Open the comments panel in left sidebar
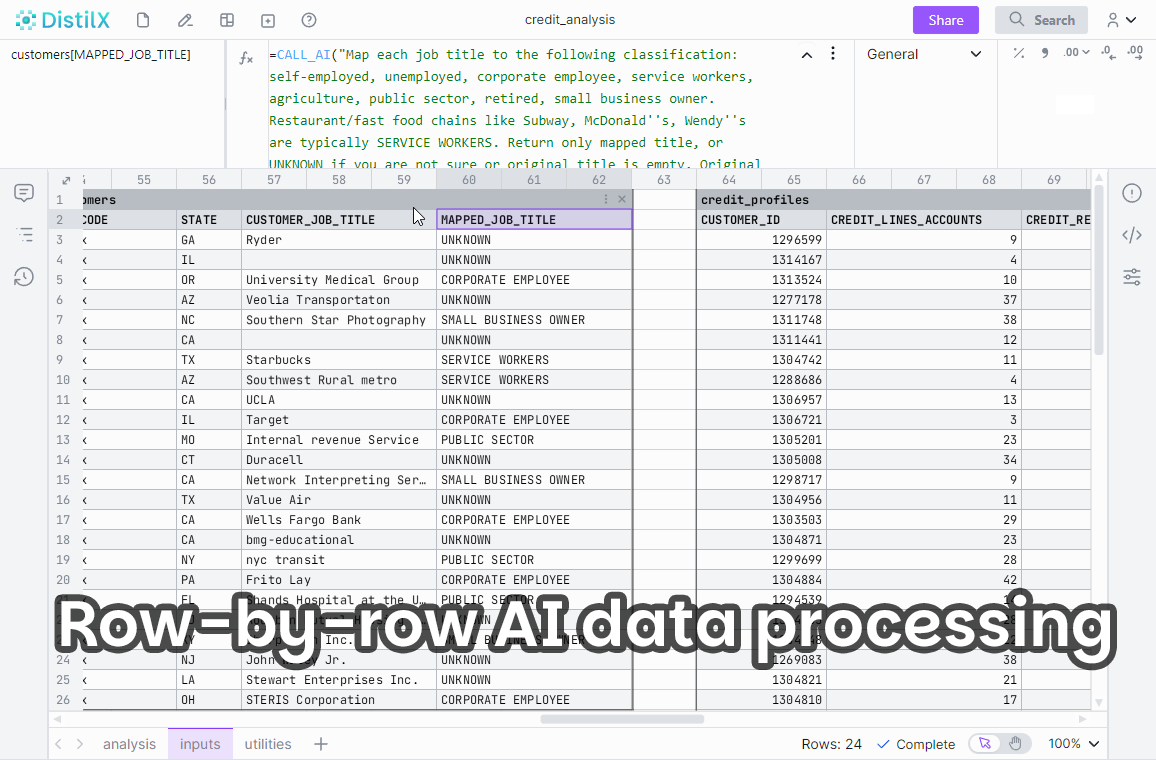This screenshot has width=1156, height=760. click(x=24, y=193)
